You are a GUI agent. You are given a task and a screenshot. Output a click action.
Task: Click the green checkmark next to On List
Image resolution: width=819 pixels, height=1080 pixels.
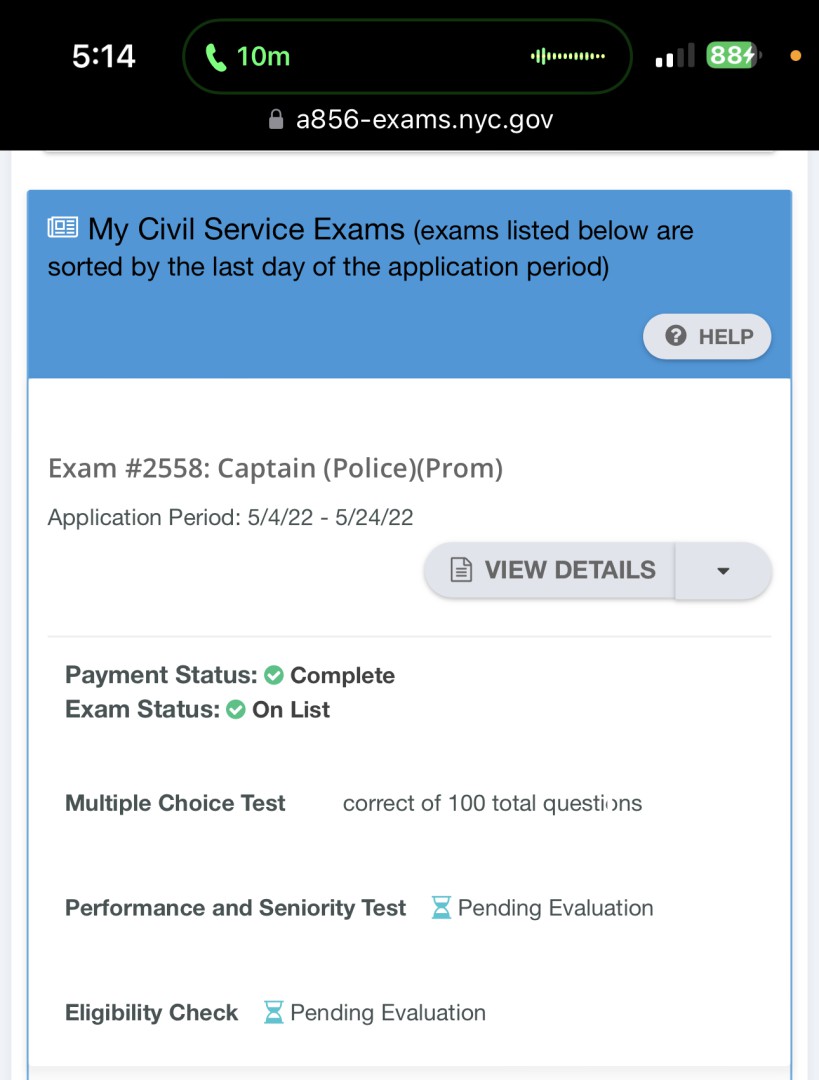pos(236,710)
